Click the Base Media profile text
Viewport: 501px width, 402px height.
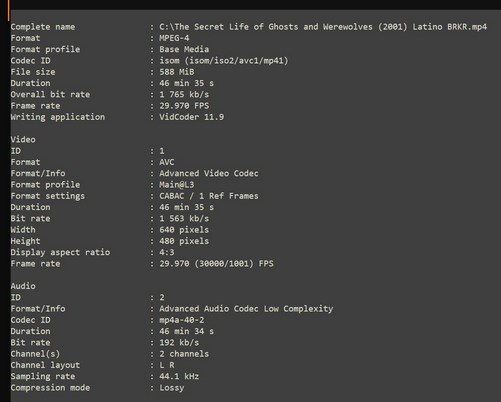pos(184,49)
